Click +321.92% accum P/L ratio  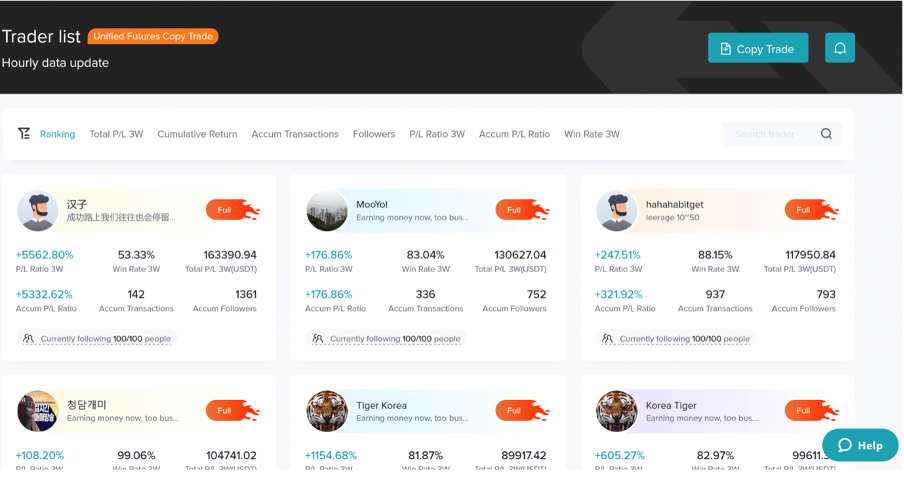point(618,294)
